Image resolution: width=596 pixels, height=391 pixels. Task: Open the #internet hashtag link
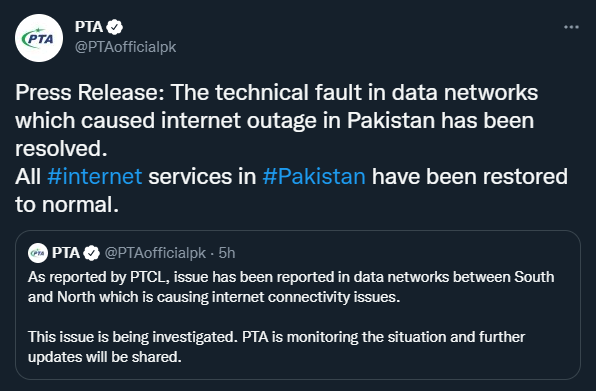[x=95, y=177]
